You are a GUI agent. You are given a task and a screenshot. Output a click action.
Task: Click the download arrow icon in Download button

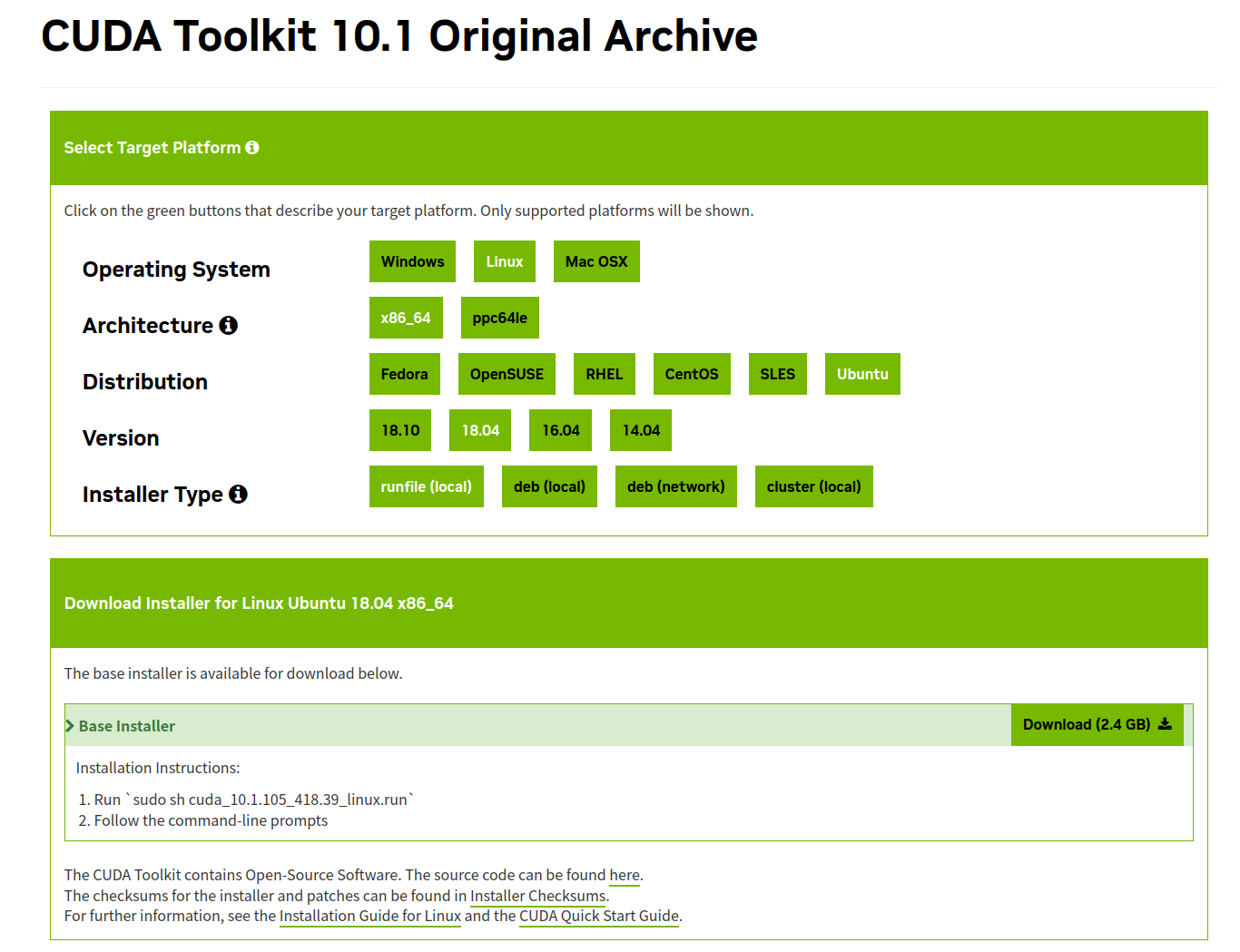(1166, 724)
